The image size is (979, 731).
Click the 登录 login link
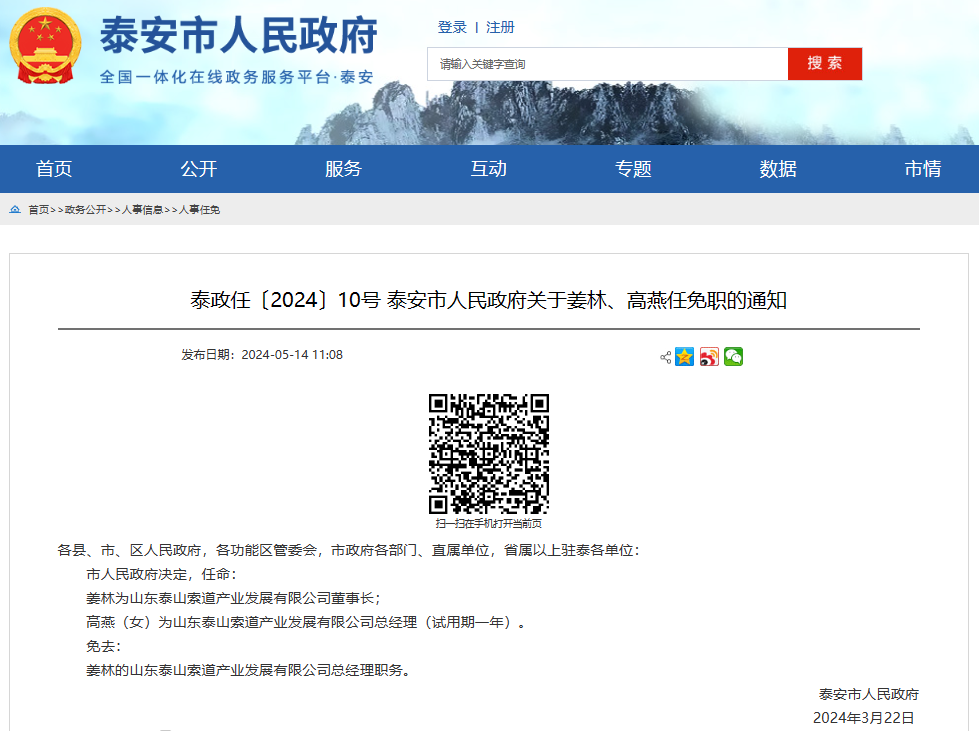(x=452, y=27)
